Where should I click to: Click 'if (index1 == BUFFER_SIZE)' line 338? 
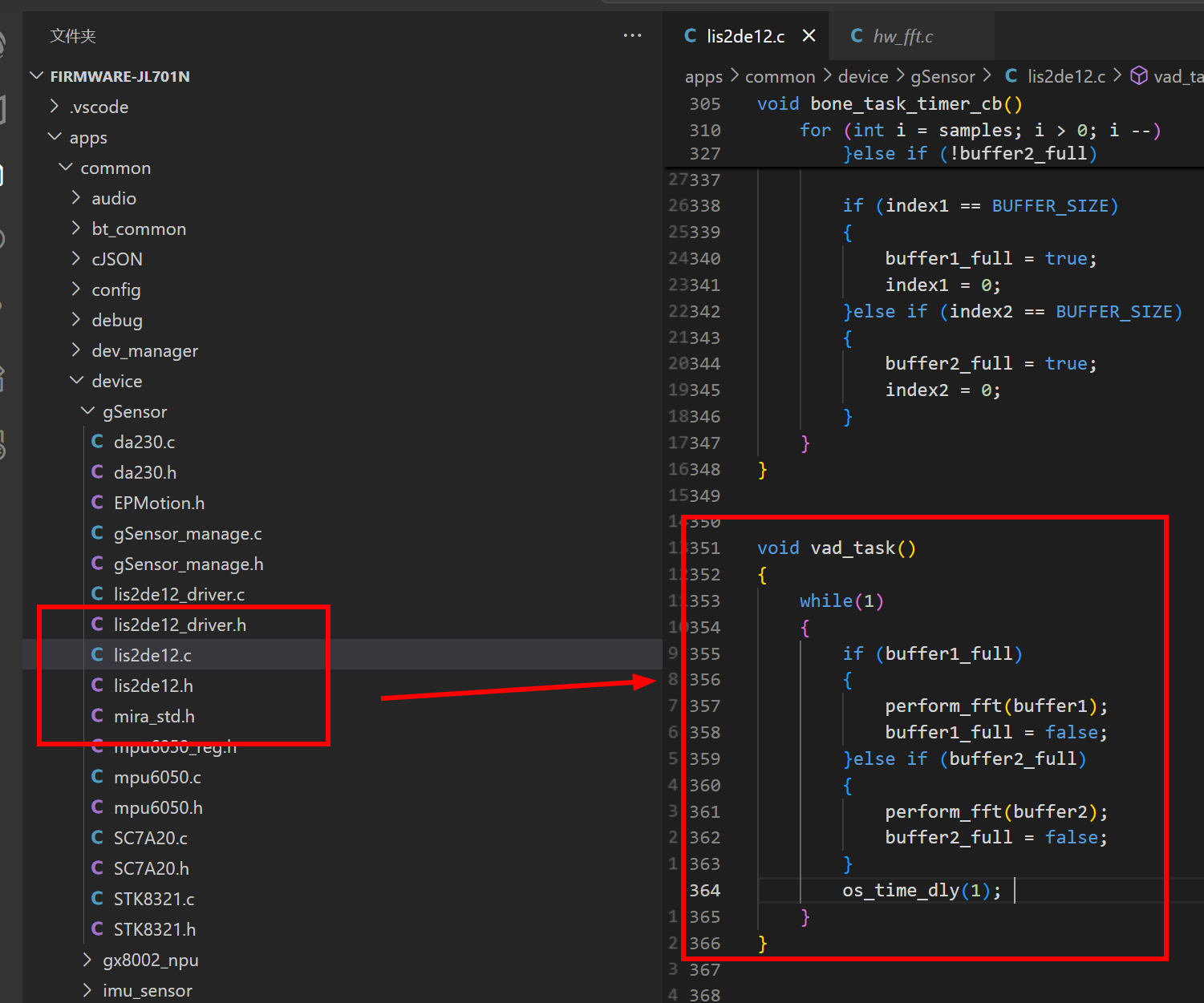pos(980,206)
